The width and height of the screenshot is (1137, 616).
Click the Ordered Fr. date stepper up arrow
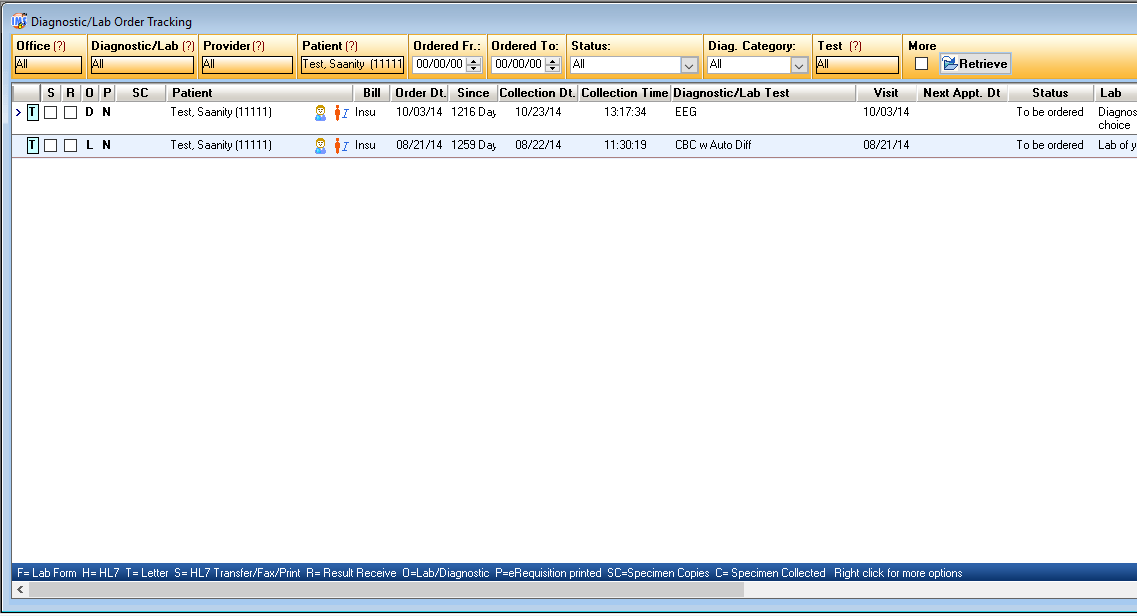tap(473, 60)
